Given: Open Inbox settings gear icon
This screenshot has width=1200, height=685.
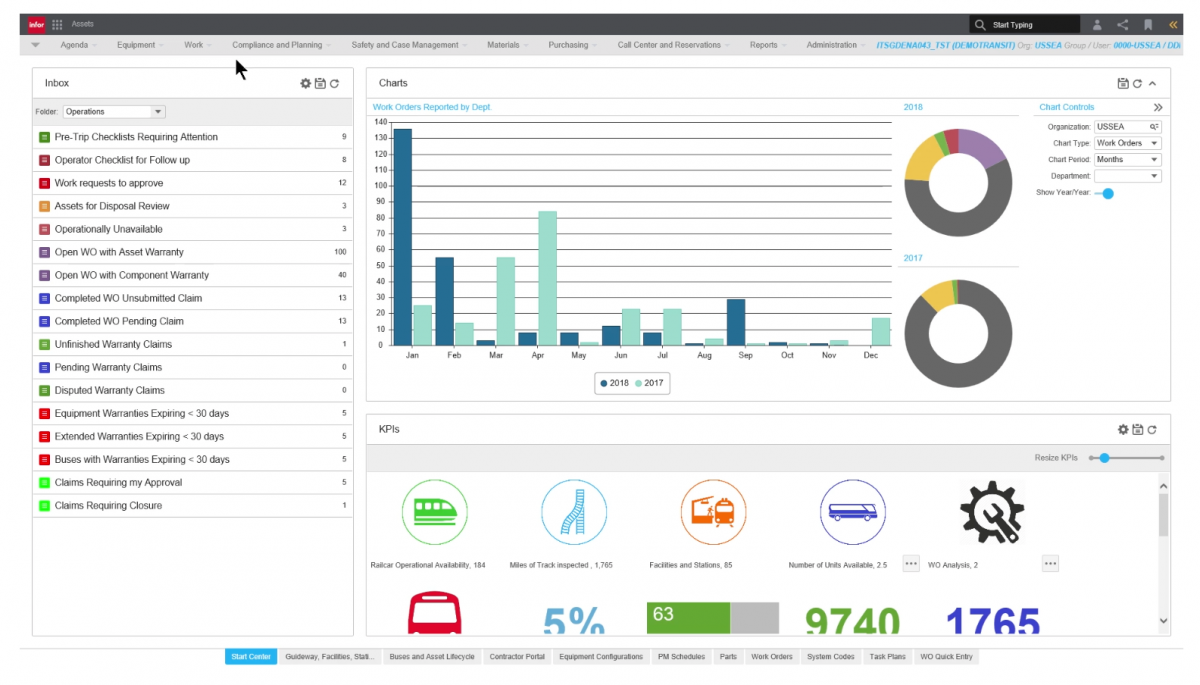Looking at the screenshot, I should pyautogui.click(x=306, y=84).
